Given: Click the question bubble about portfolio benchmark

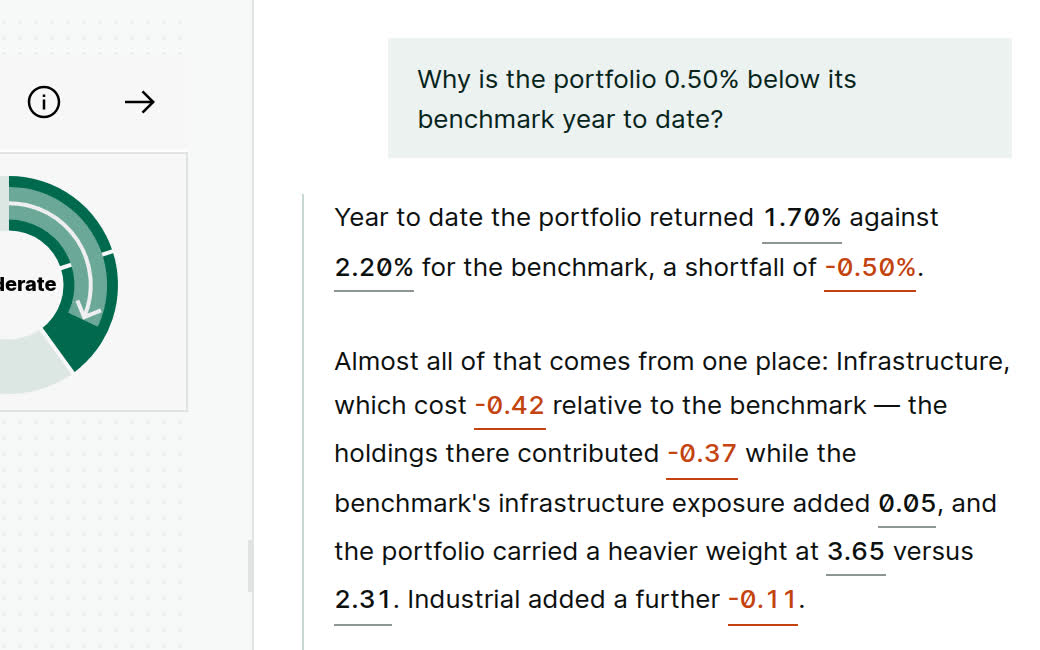Looking at the screenshot, I should (700, 98).
